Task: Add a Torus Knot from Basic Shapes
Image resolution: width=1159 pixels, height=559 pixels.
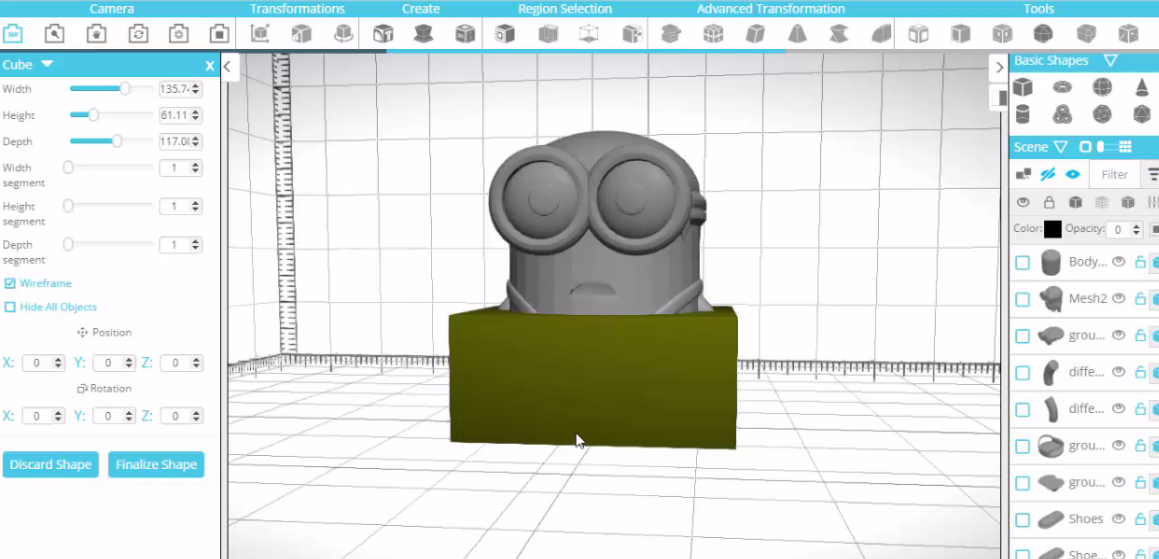Action: tap(1062, 114)
